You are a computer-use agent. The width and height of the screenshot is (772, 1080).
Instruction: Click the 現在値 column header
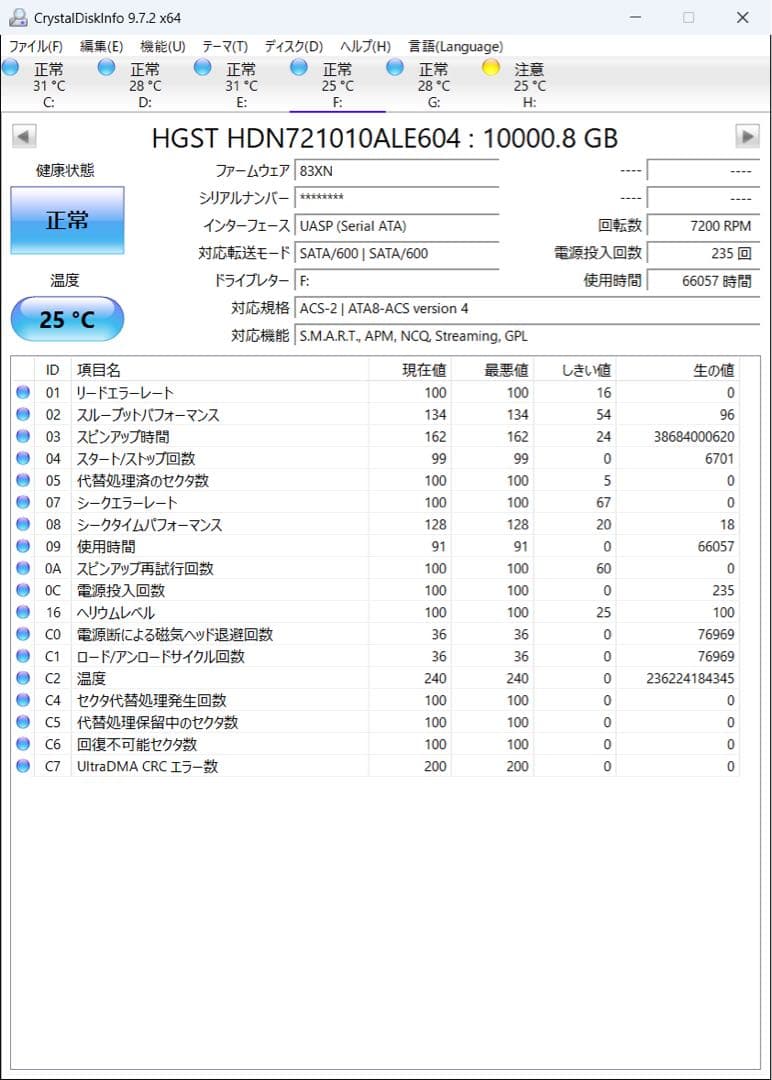pyautogui.click(x=410, y=370)
